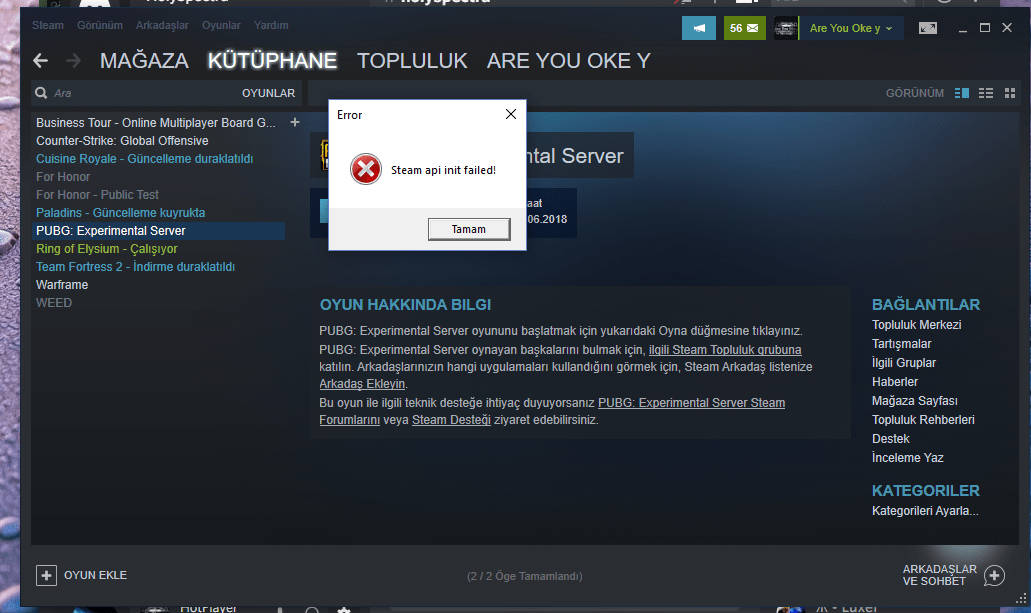
Task: Open the Arkadaş Ekleyin link
Action: 362,383
